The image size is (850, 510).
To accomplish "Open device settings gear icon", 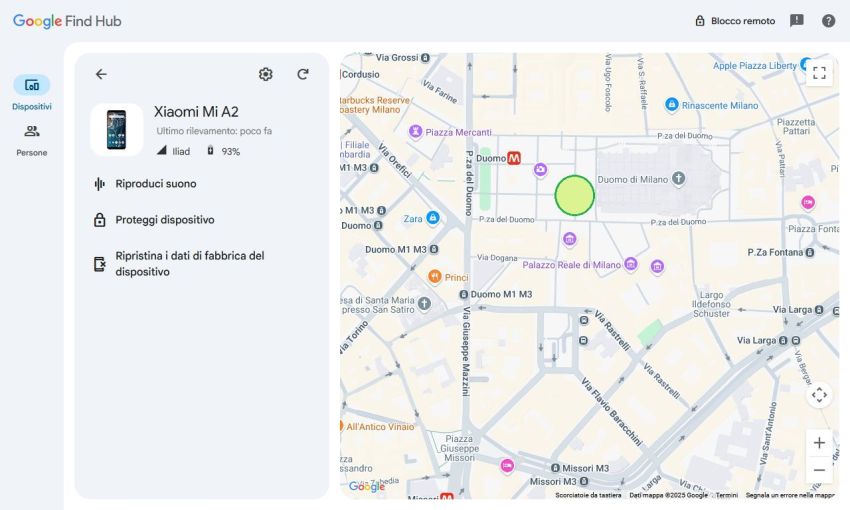I will (266, 74).
